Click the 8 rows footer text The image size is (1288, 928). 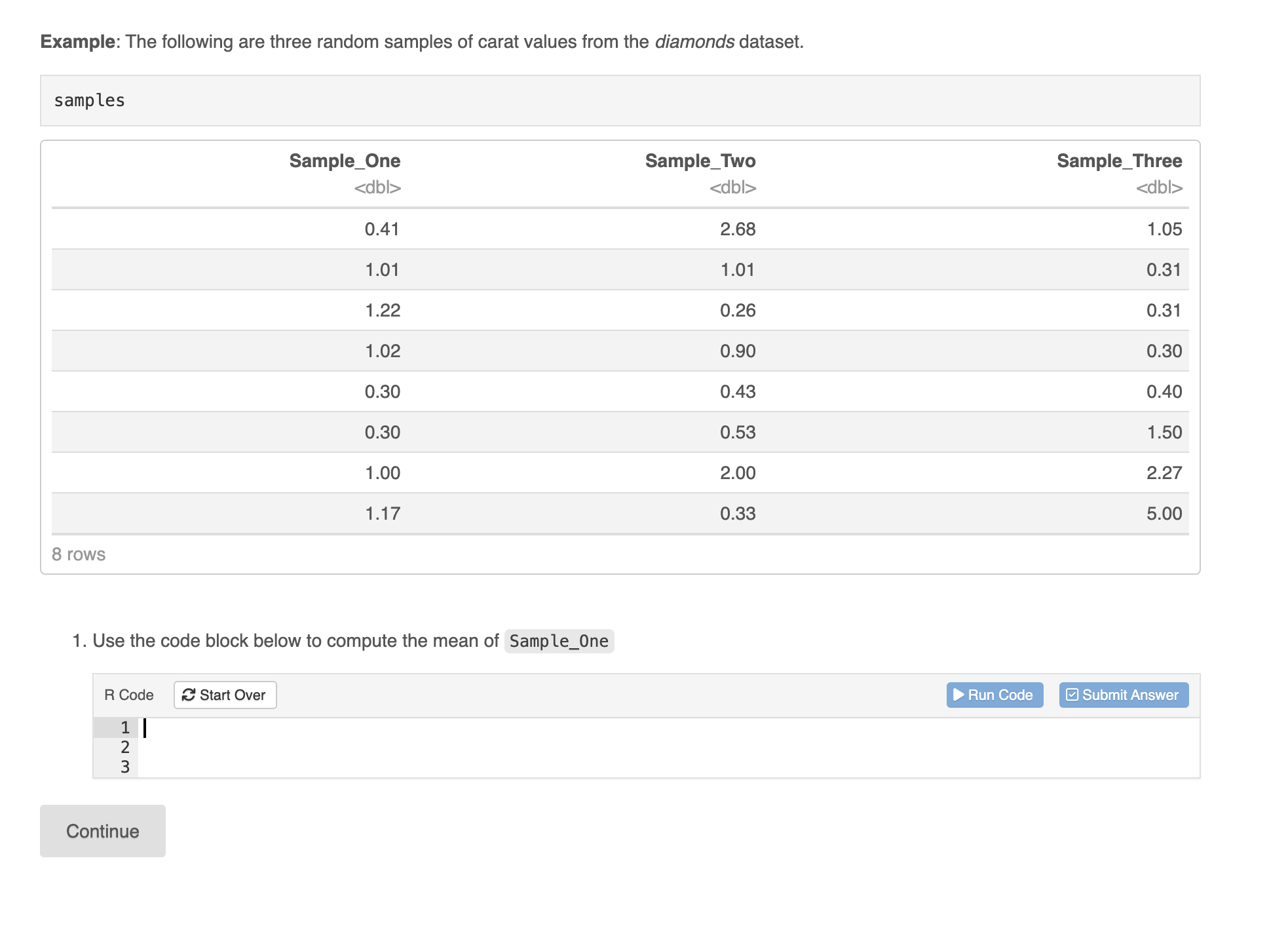pos(79,554)
